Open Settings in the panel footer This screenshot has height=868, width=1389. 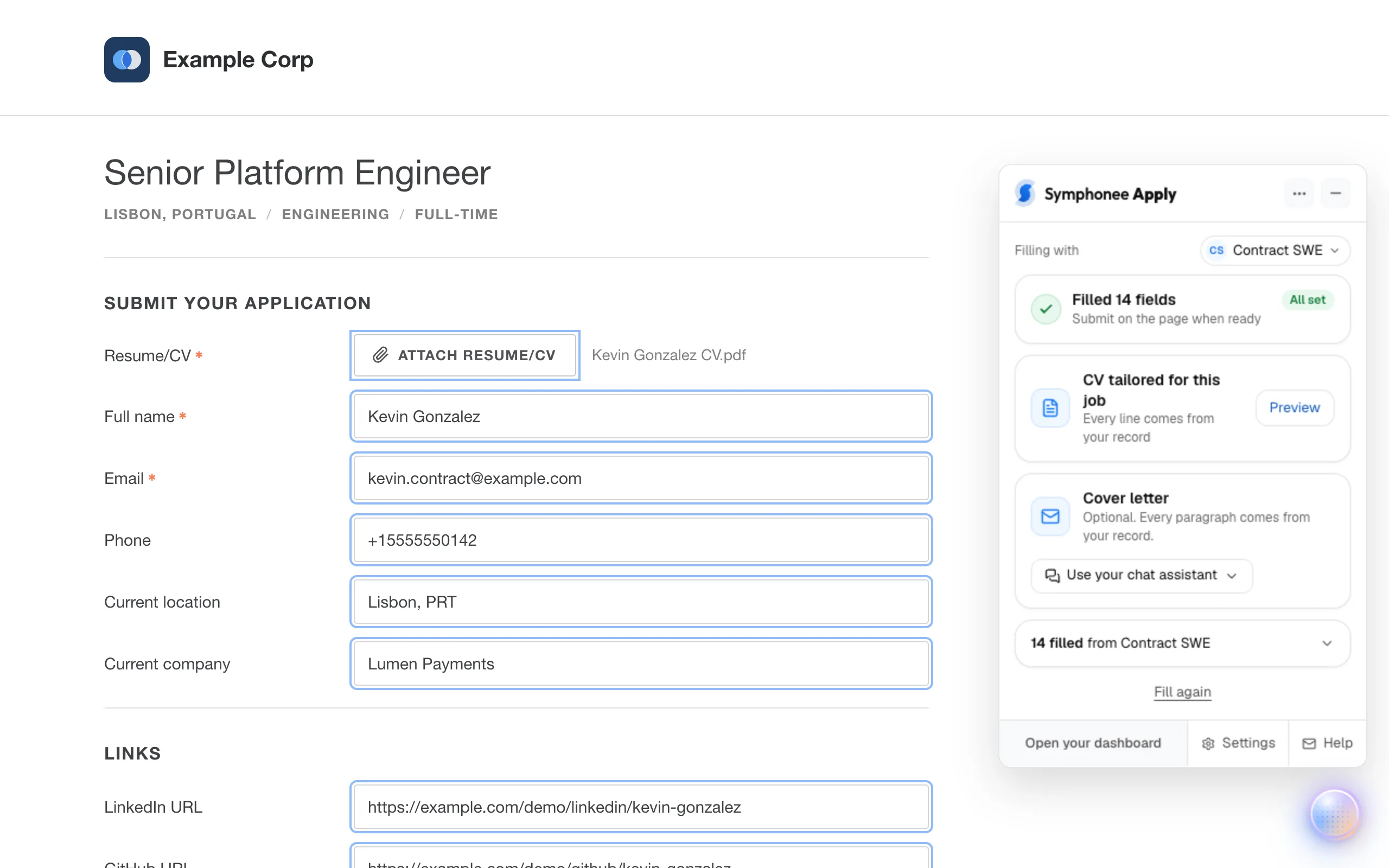tap(1238, 743)
